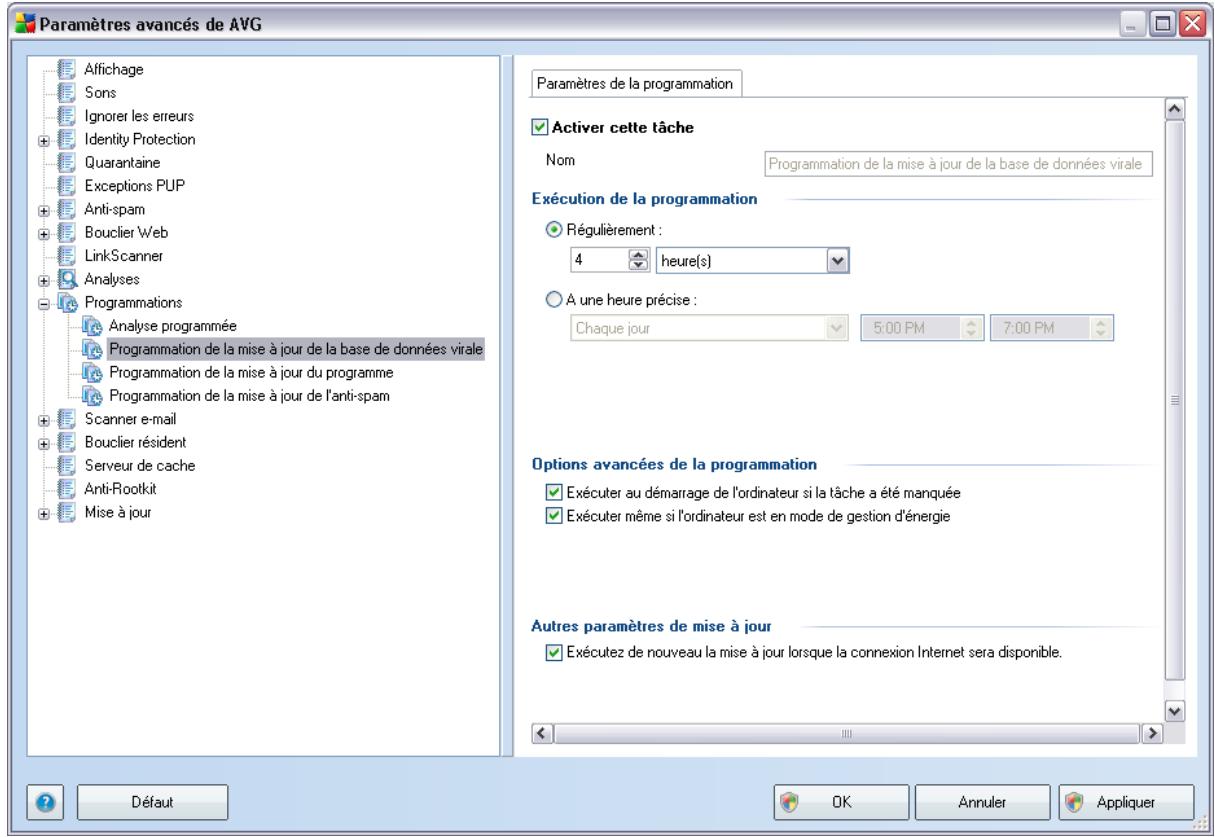Click the Bouclier résident icon

[x=67, y=443]
